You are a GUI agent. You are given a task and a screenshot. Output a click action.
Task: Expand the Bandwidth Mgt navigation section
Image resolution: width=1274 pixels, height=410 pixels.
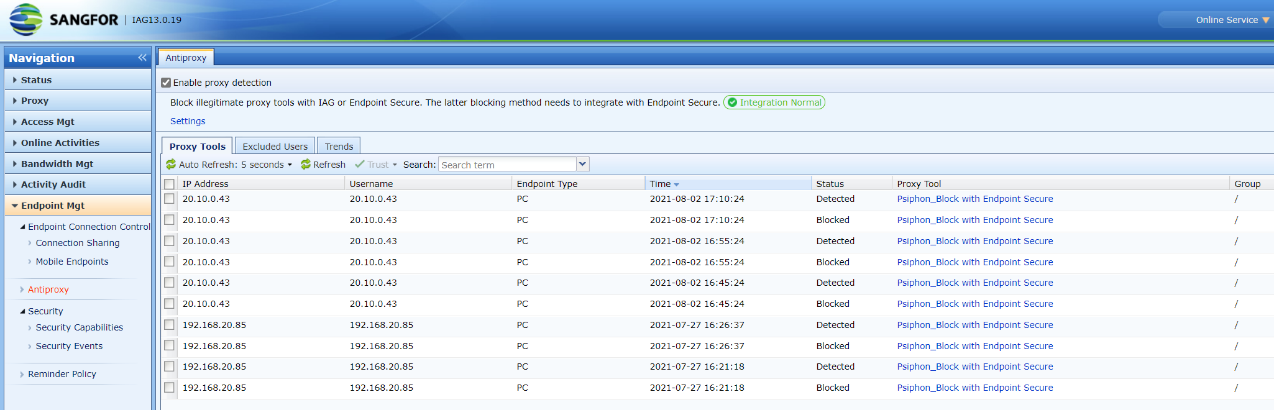point(57,163)
